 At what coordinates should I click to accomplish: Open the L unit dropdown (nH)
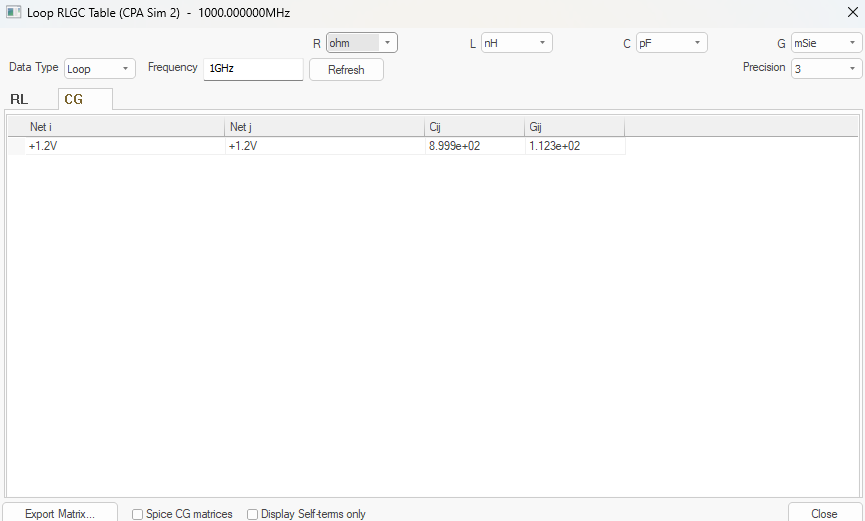516,43
